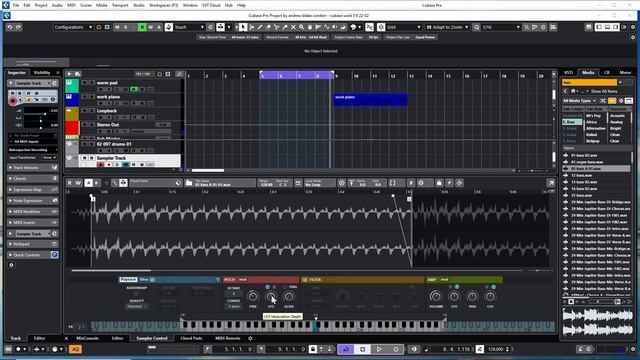
Task: Click the Show All Items link
Action: (x=604, y=91)
